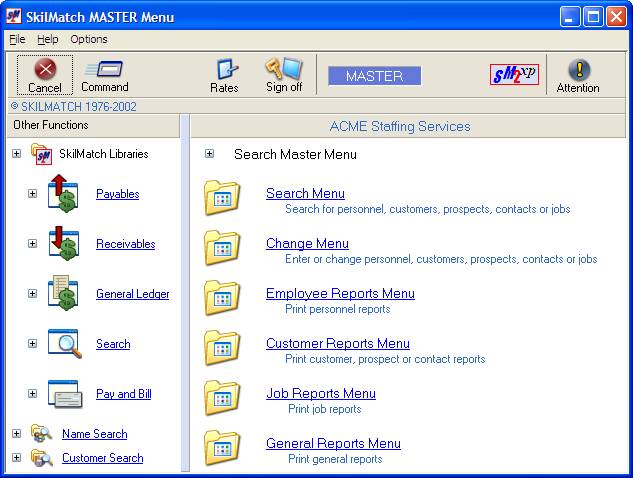Image resolution: width=633 pixels, height=478 pixels.
Task: Select the Search Master Menu text
Action: [295, 154]
